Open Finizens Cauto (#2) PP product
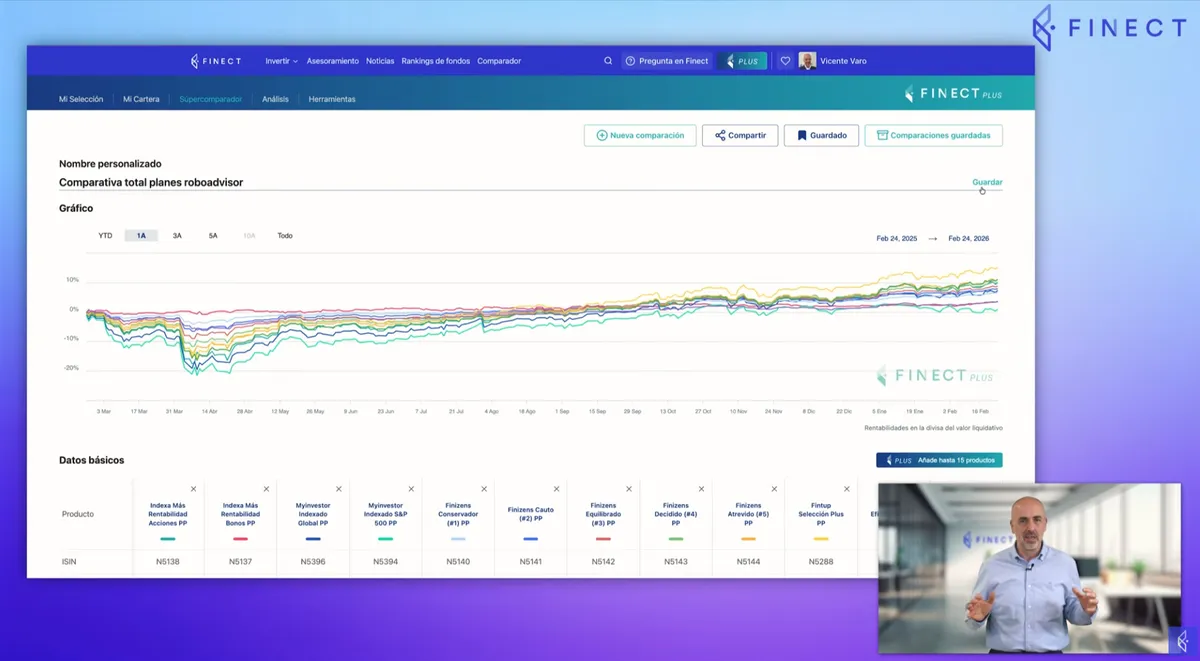The height and width of the screenshot is (661, 1200). pyautogui.click(x=530, y=514)
